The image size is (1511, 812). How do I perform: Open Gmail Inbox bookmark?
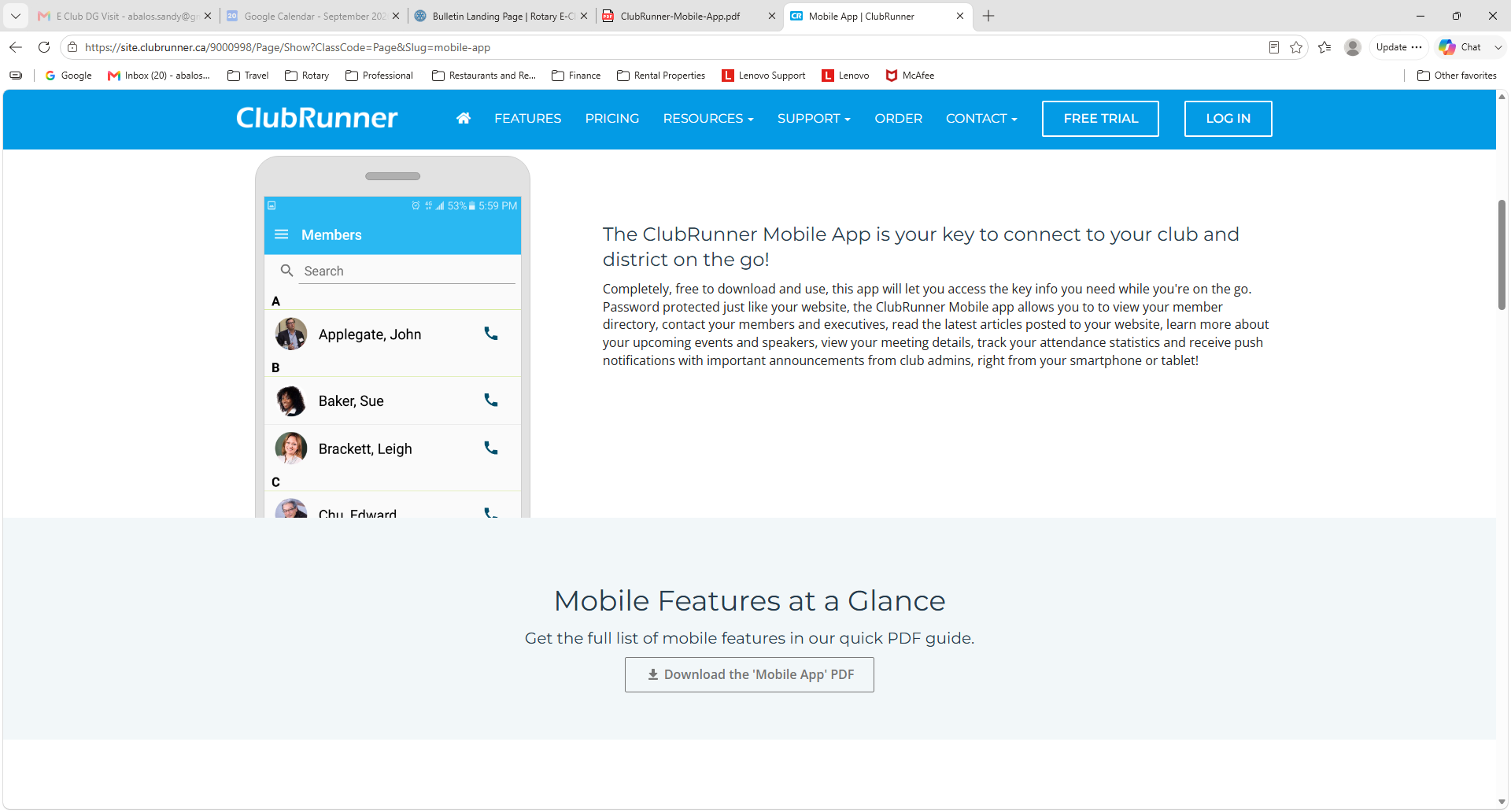tap(159, 76)
